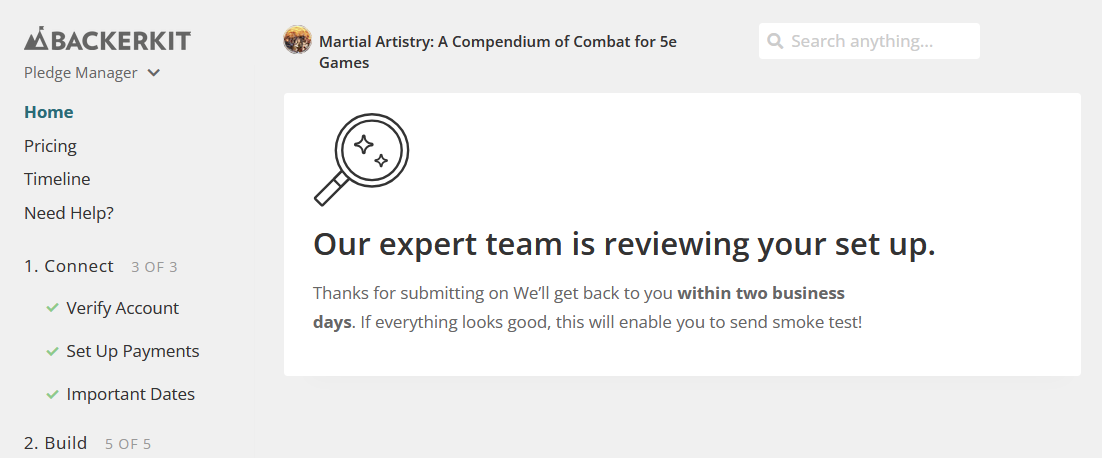Collapse the 1. Connect section
The image size is (1102, 458).
point(69,266)
